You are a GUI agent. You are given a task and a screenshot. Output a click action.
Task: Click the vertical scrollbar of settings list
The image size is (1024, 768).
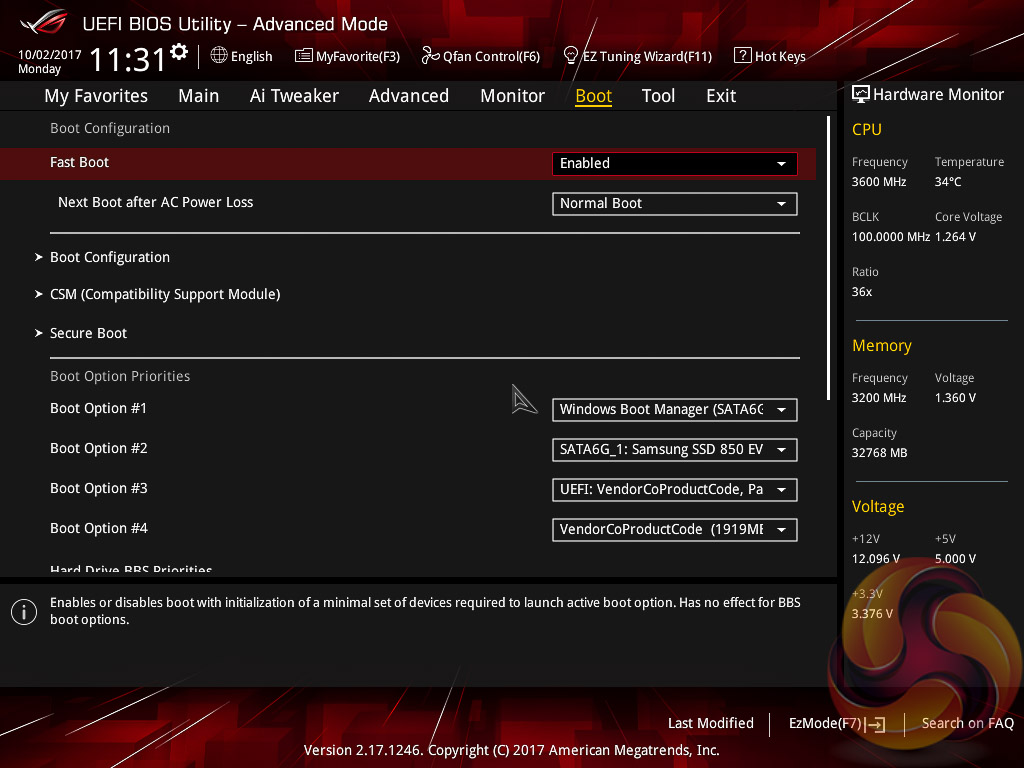[829, 258]
